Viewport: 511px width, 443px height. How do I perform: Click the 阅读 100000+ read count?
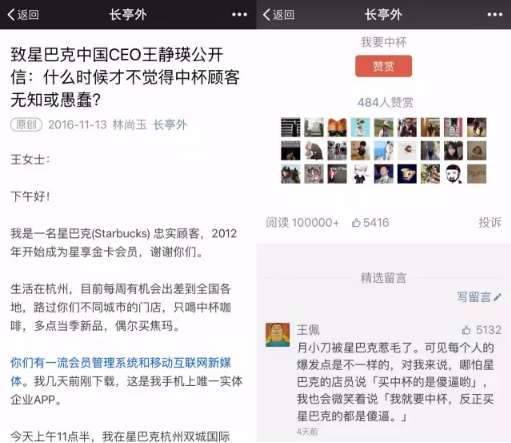302,222
